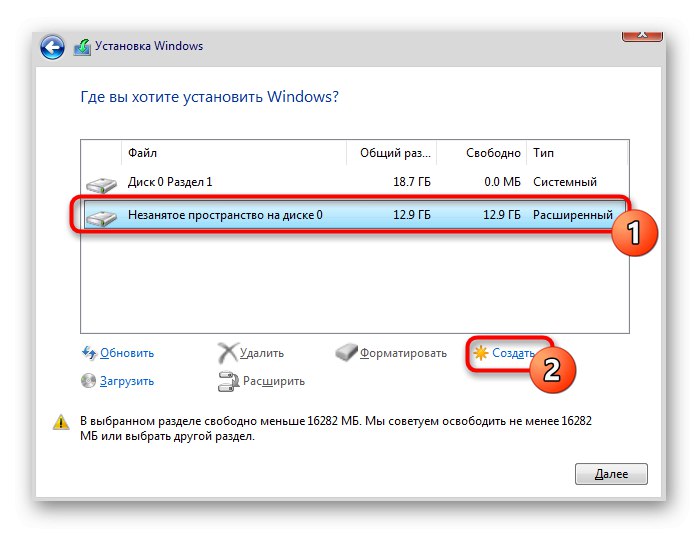
Task: Click the drives icon beside Расширить
Action: [x=228, y=382]
